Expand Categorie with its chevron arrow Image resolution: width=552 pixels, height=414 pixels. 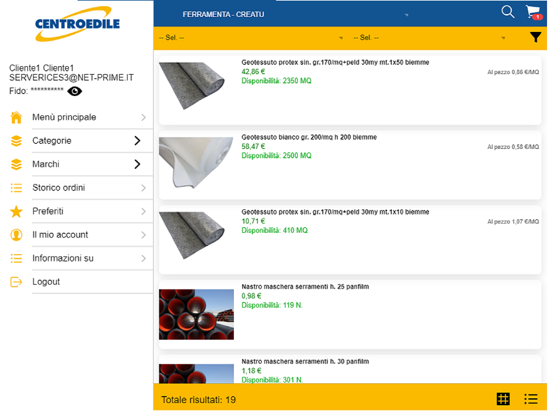pyautogui.click(x=137, y=141)
